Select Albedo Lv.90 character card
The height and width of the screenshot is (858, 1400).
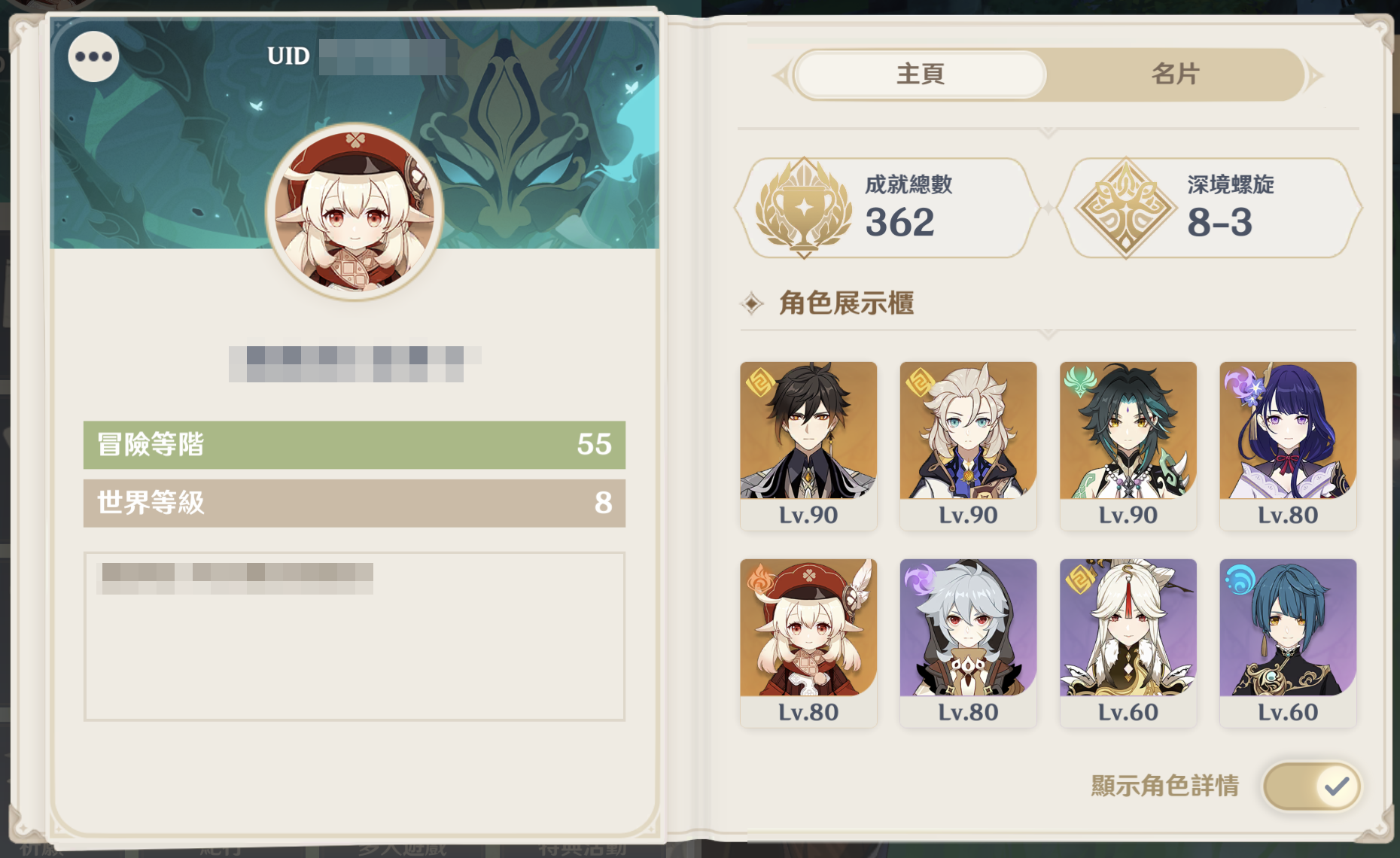[x=968, y=446]
